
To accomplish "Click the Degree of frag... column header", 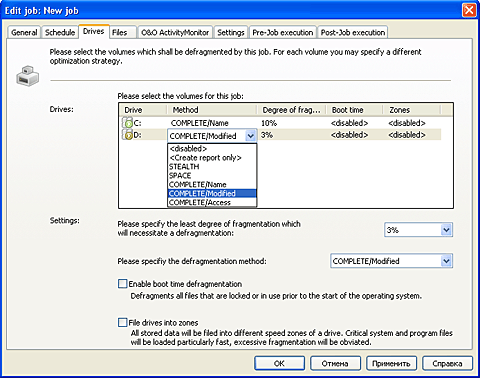I will click(292, 110).
